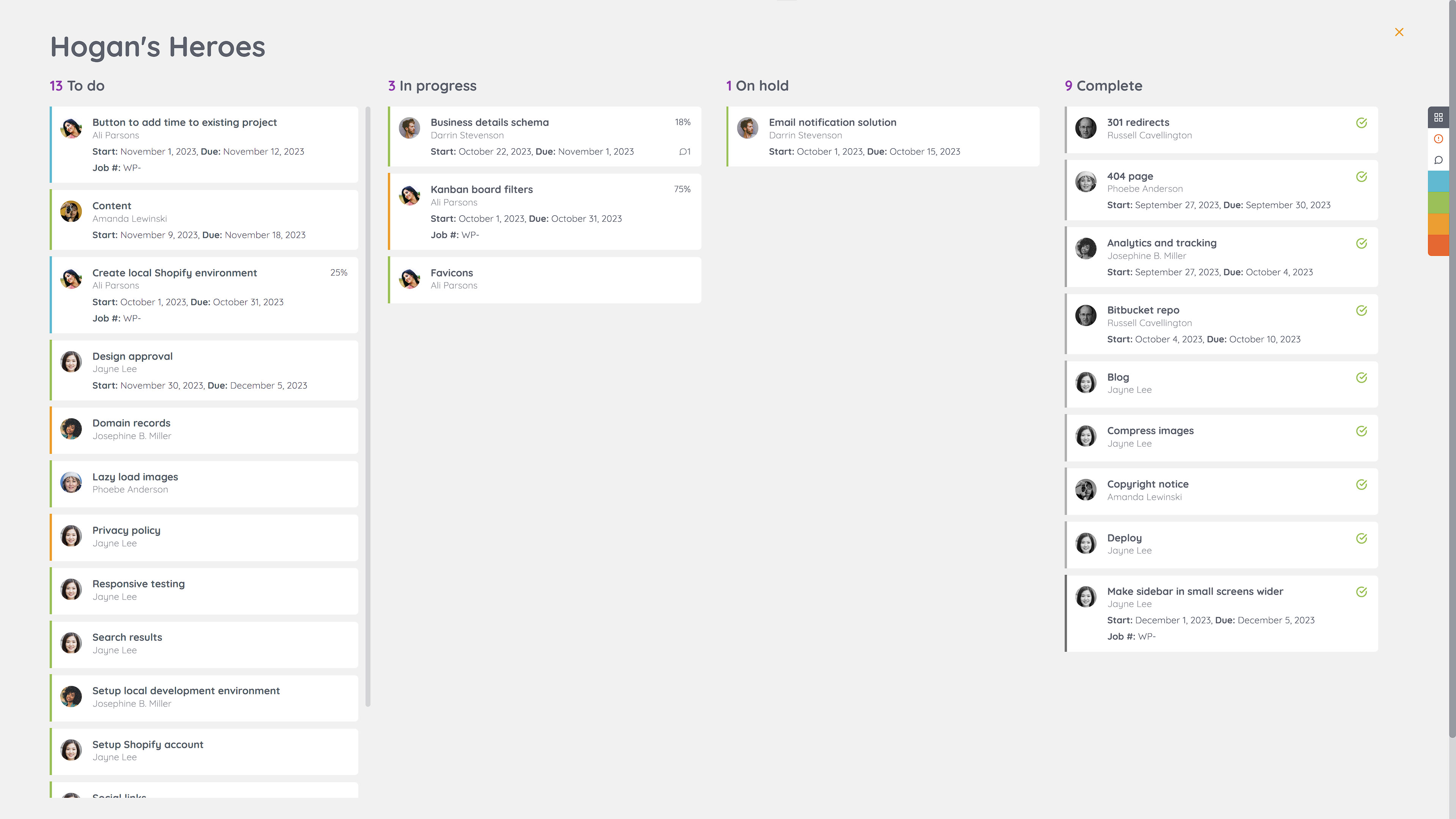Toggle the checkmark on Copyright notice task
This screenshot has height=819, width=1456.
click(1362, 484)
